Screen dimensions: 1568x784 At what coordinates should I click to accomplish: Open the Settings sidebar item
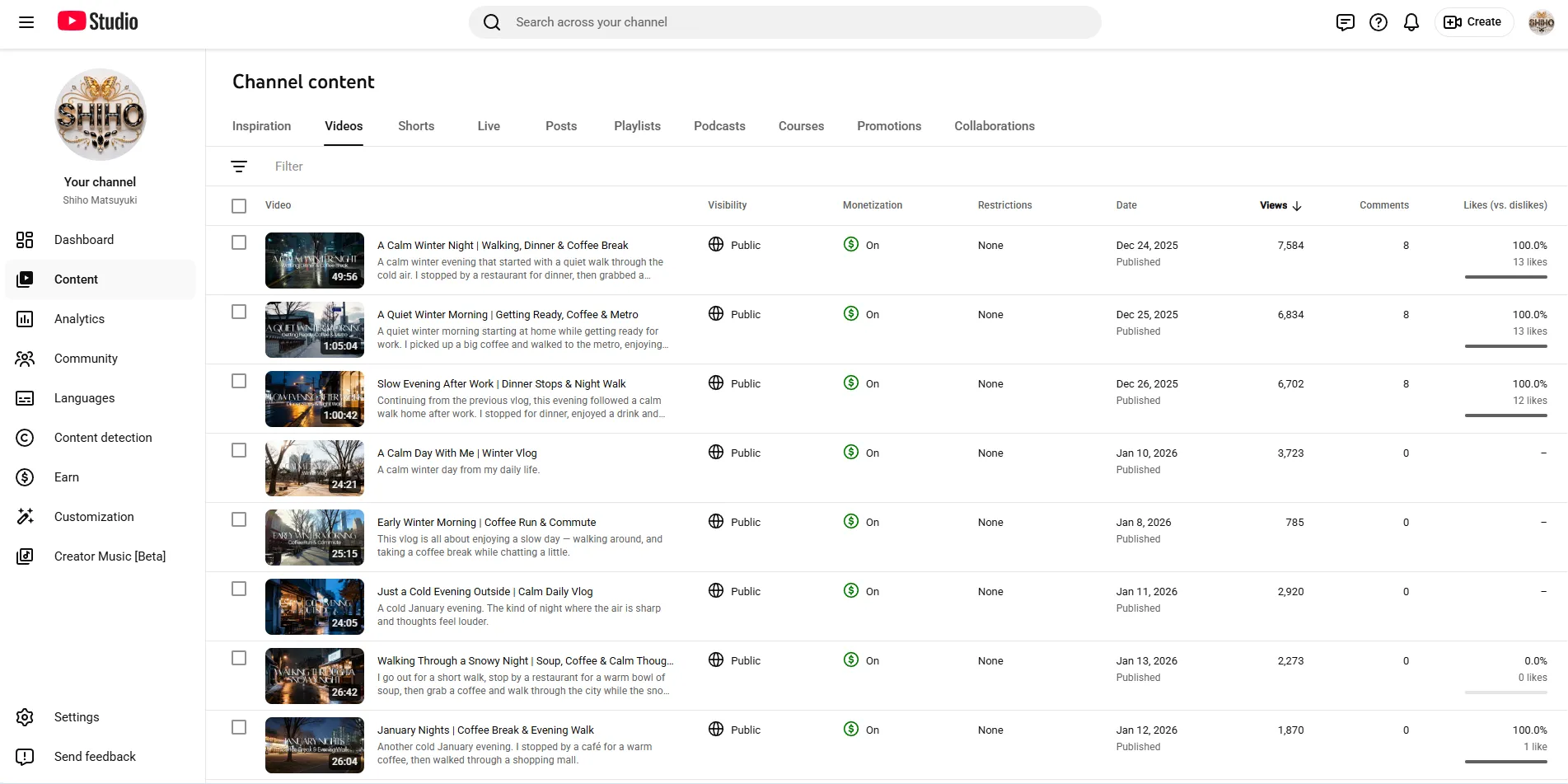101,717
